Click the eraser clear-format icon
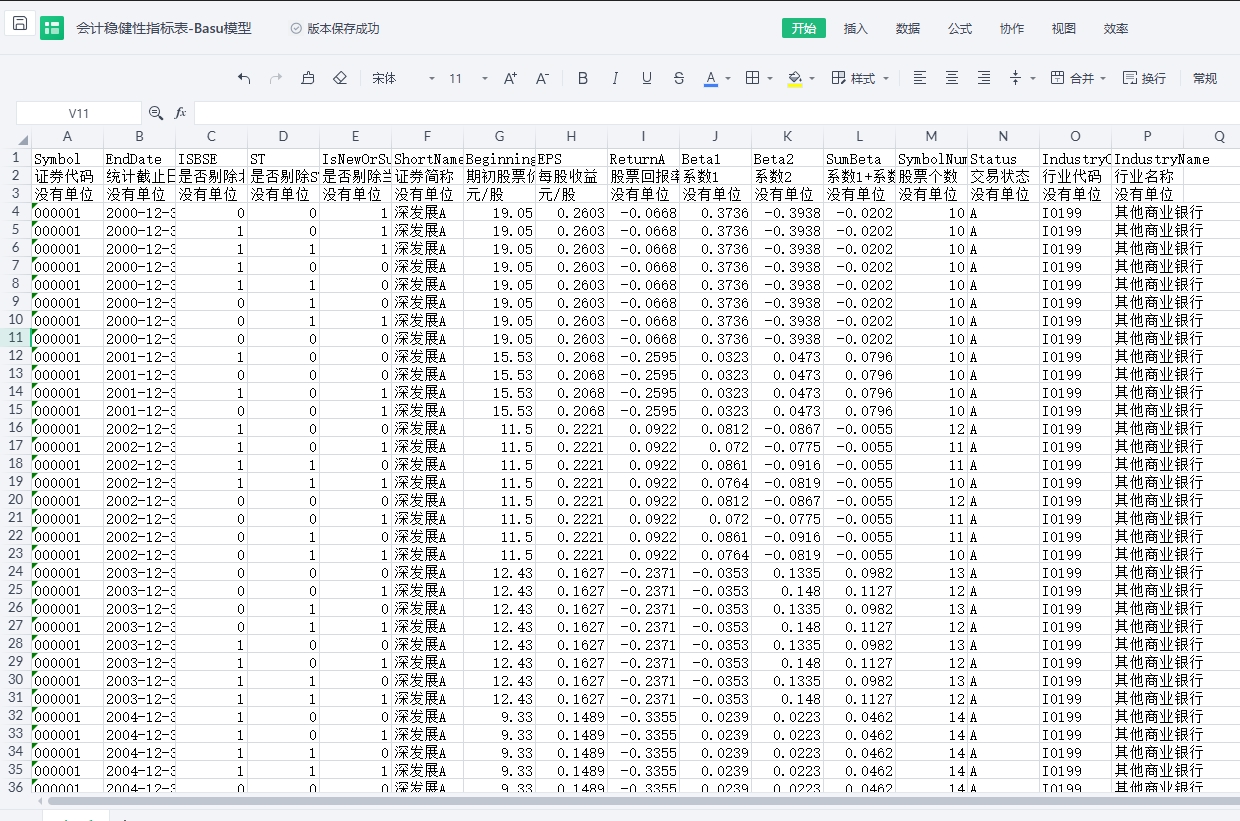The image size is (1240, 821). coord(340,78)
